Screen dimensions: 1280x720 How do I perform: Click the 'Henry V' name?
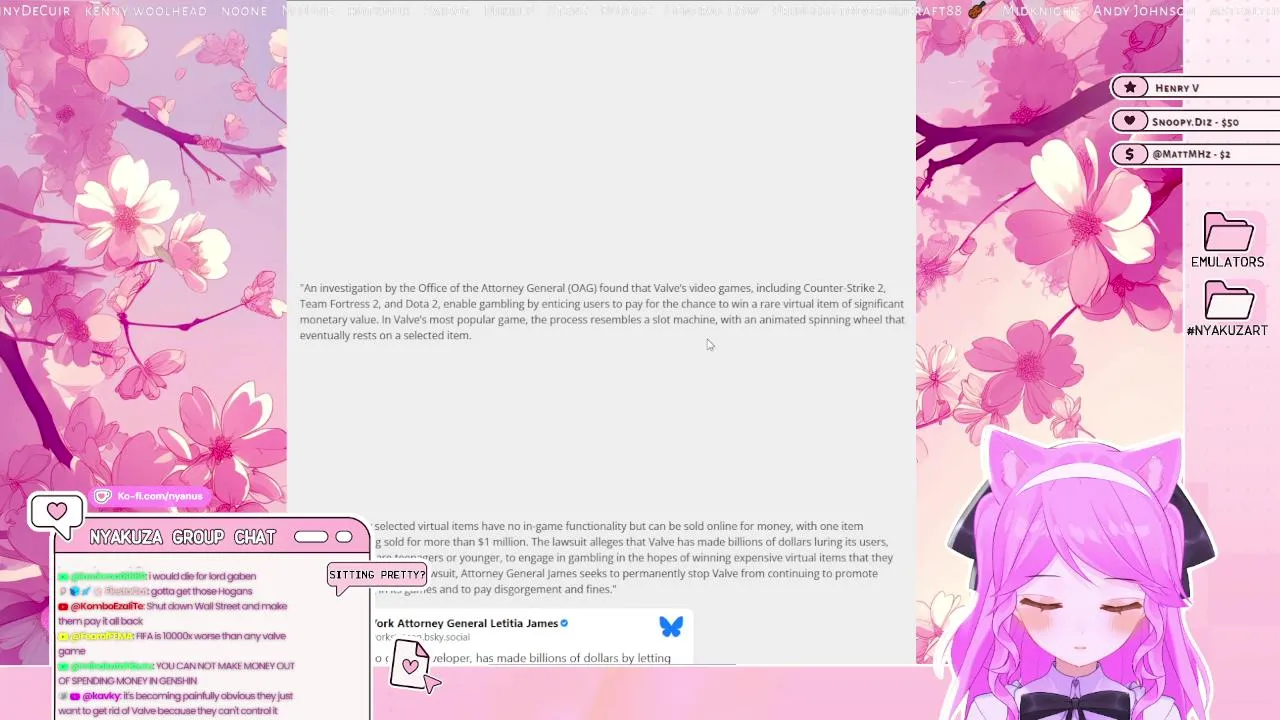(x=1177, y=88)
